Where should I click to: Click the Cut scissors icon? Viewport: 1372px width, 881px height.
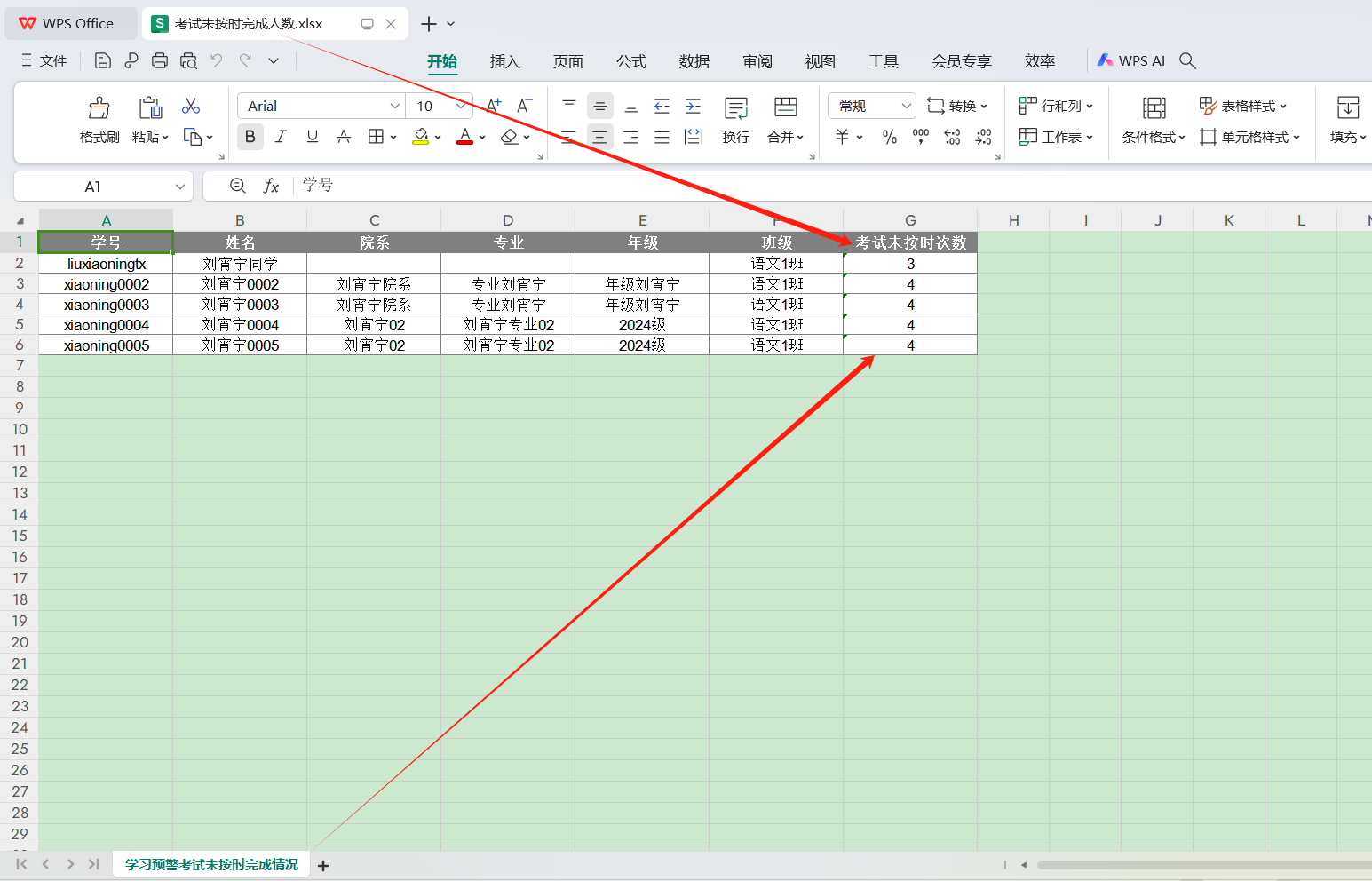[x=191, y=107]
